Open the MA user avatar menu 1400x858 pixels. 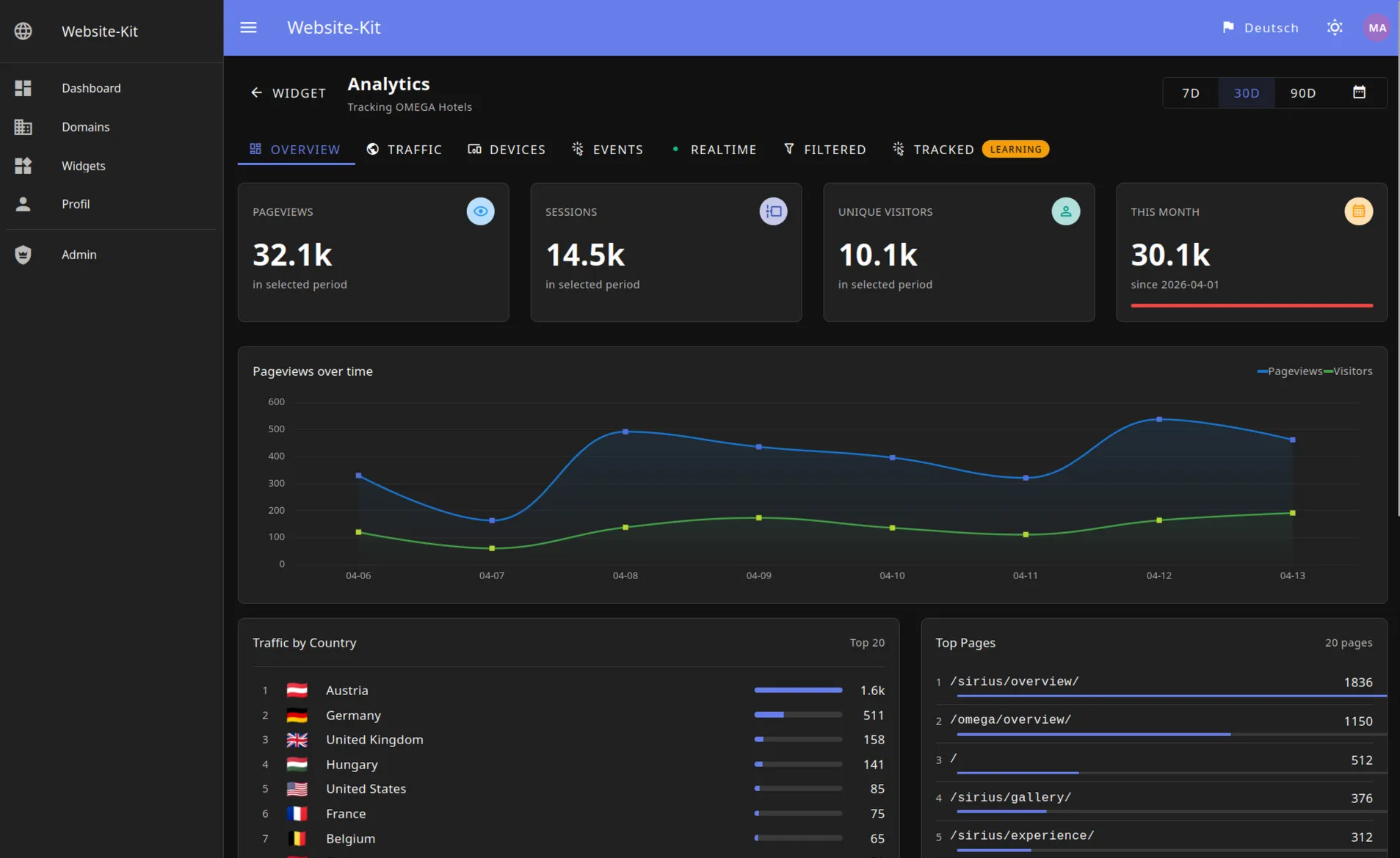(1377, 28)
